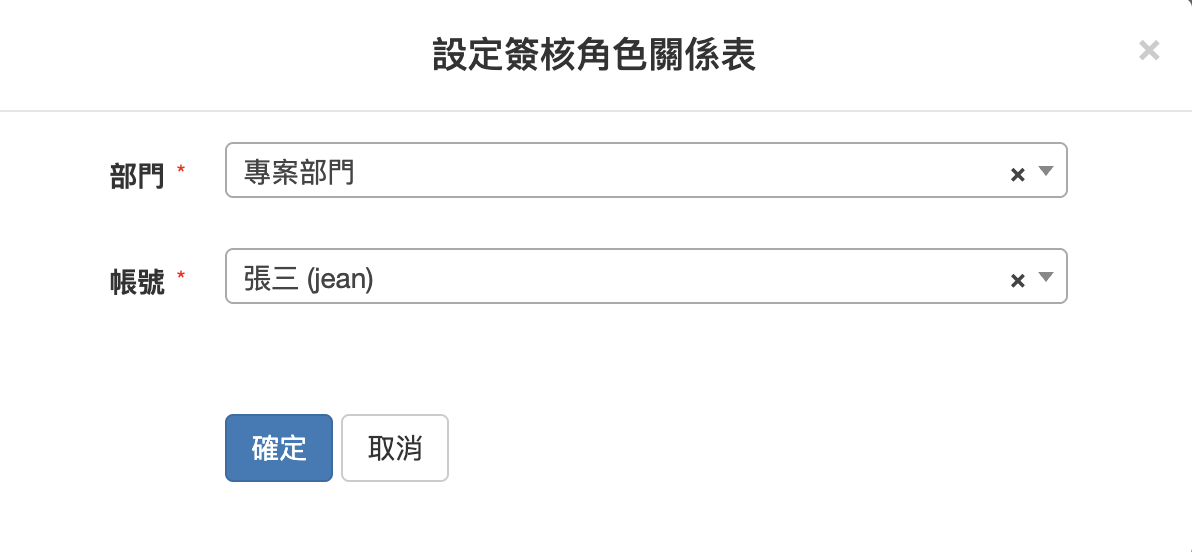Select the 張三 (jean) text in the field
This screenshot has height=552, width=1192.
tap(309, 281)
